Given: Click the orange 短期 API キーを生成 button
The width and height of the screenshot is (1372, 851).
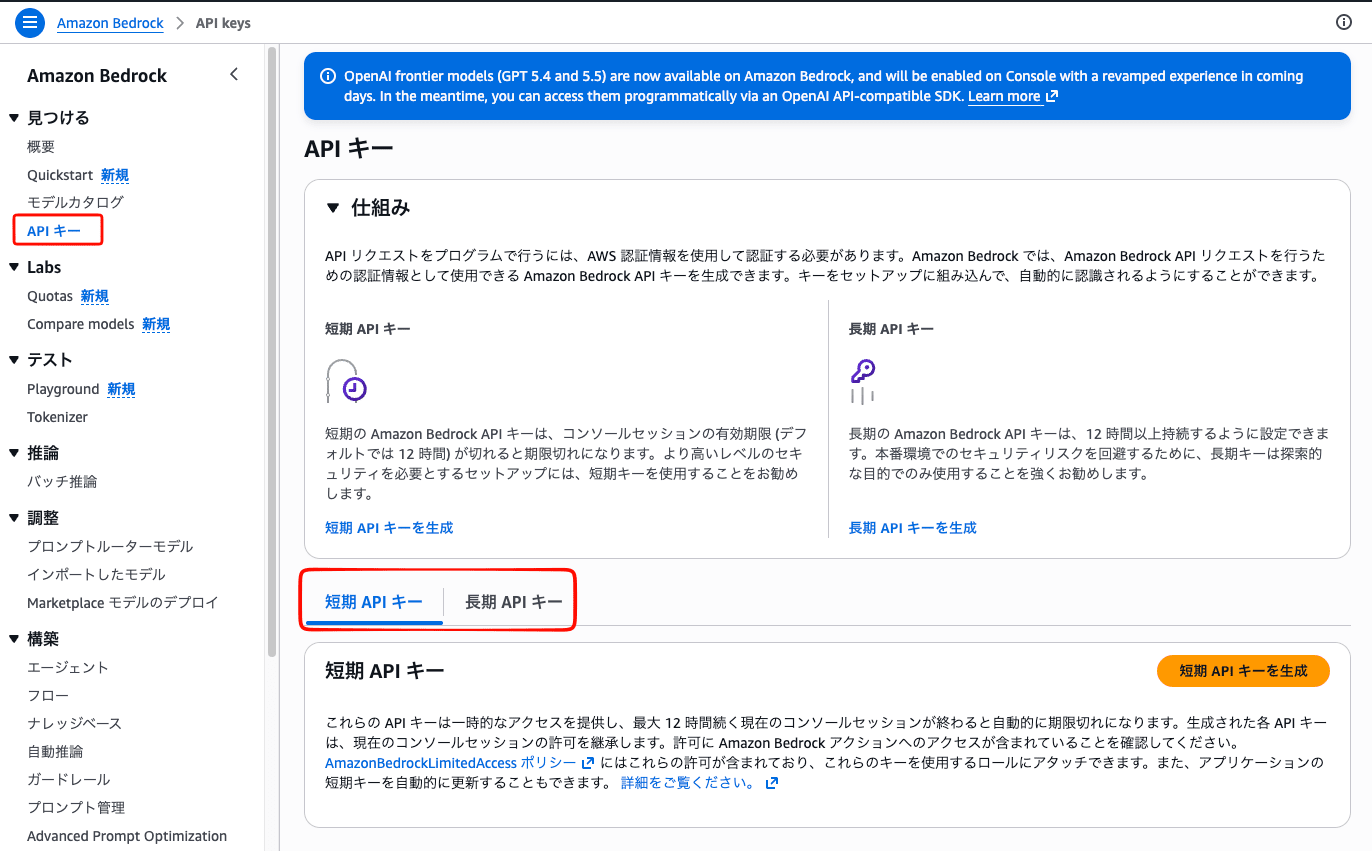Looking at the screenshot, I should pos(1243,671).
